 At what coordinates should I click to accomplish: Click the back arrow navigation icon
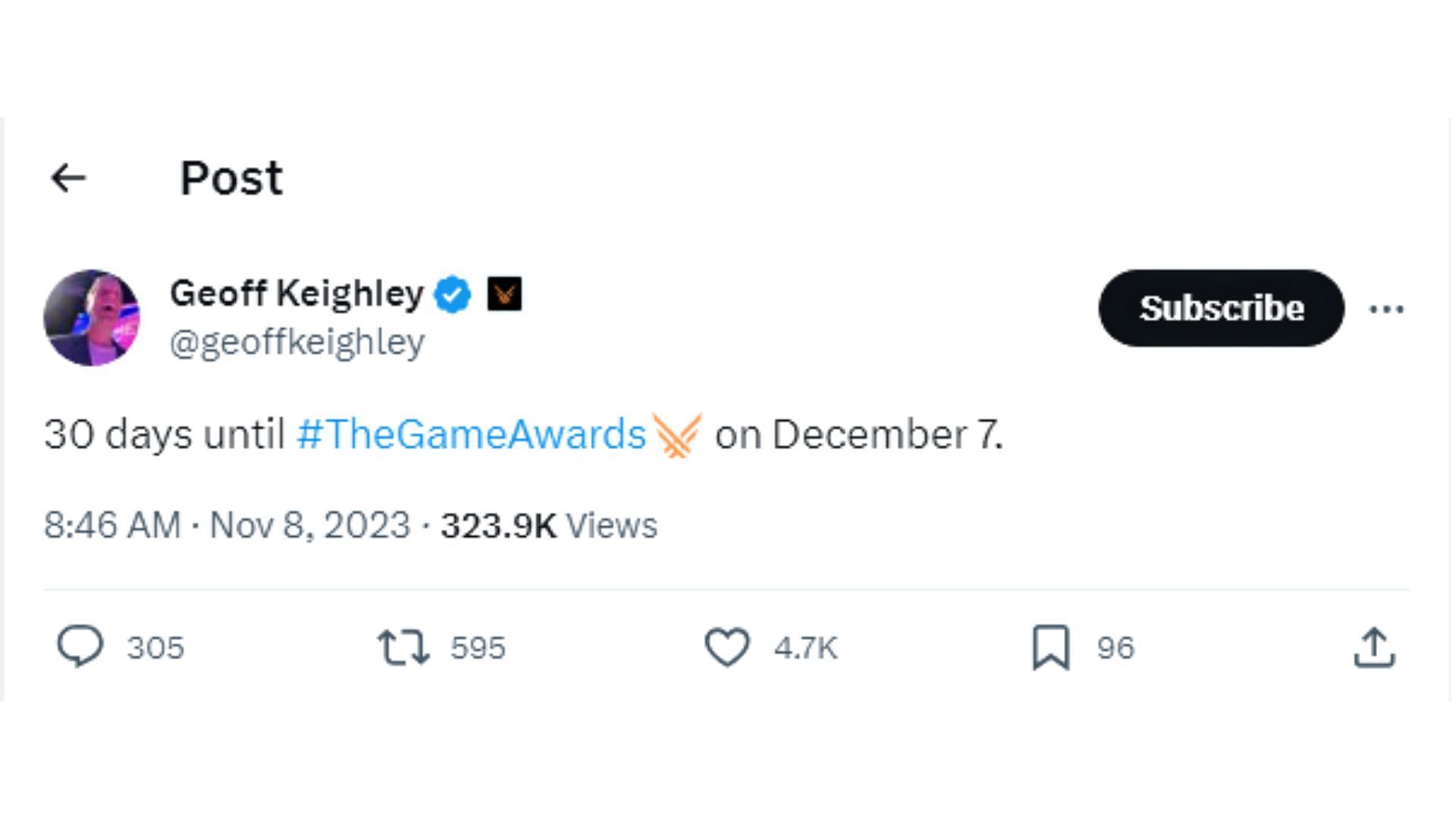68,177
